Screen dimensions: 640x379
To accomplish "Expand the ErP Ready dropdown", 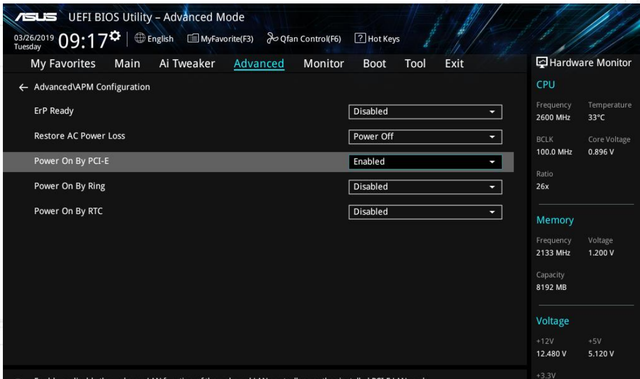I will (425, 112).
